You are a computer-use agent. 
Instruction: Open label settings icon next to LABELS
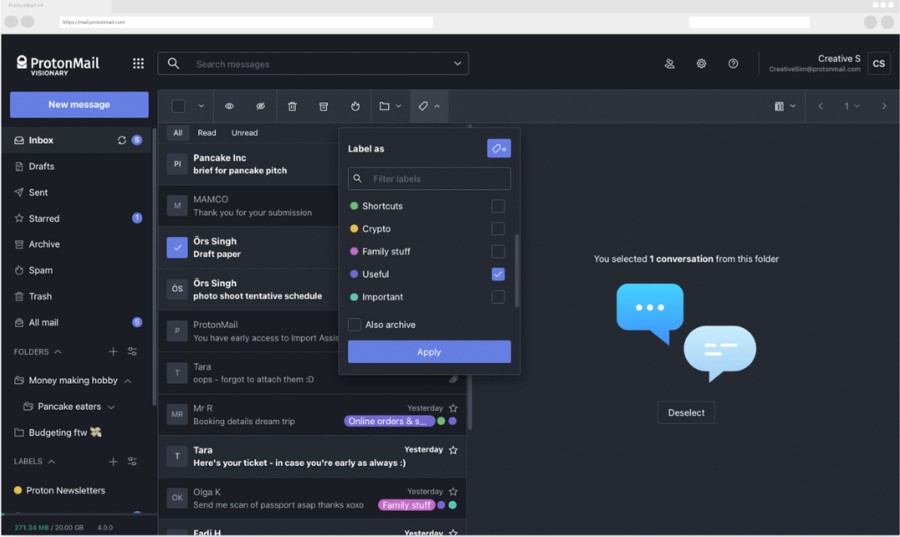click(132, 461)
